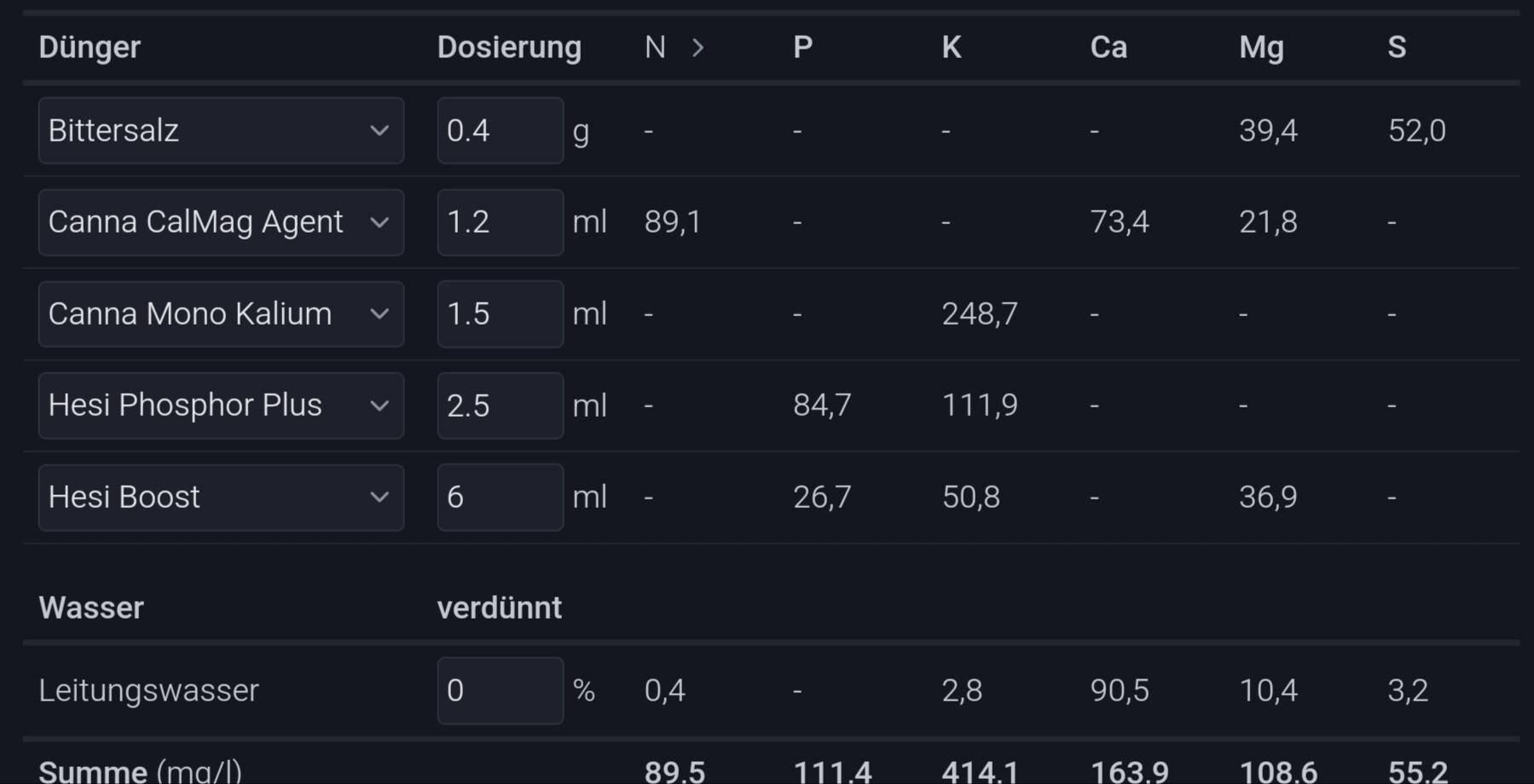Click the Bittersalz dosage field showing 0.4
1534x784 pixels.
[500, 130]
